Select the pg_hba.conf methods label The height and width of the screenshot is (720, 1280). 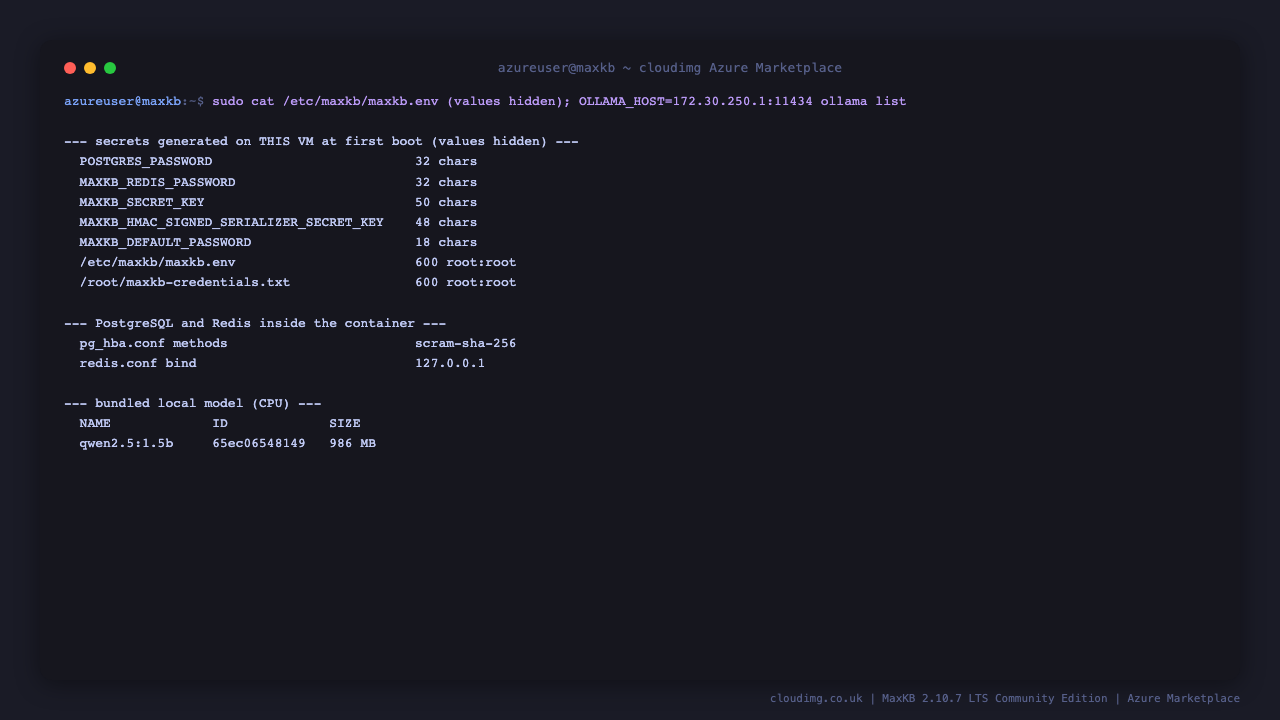tap(154, 343)
